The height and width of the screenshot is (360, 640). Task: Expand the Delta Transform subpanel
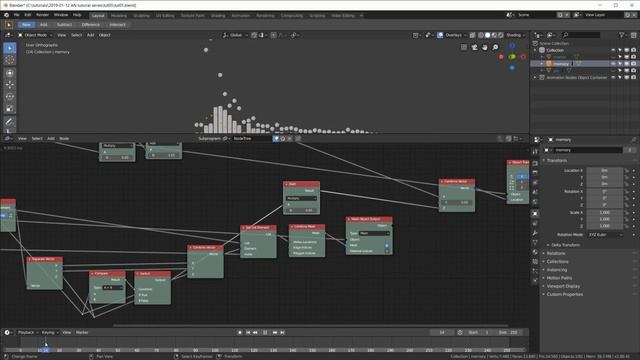[x=565, y=245]
